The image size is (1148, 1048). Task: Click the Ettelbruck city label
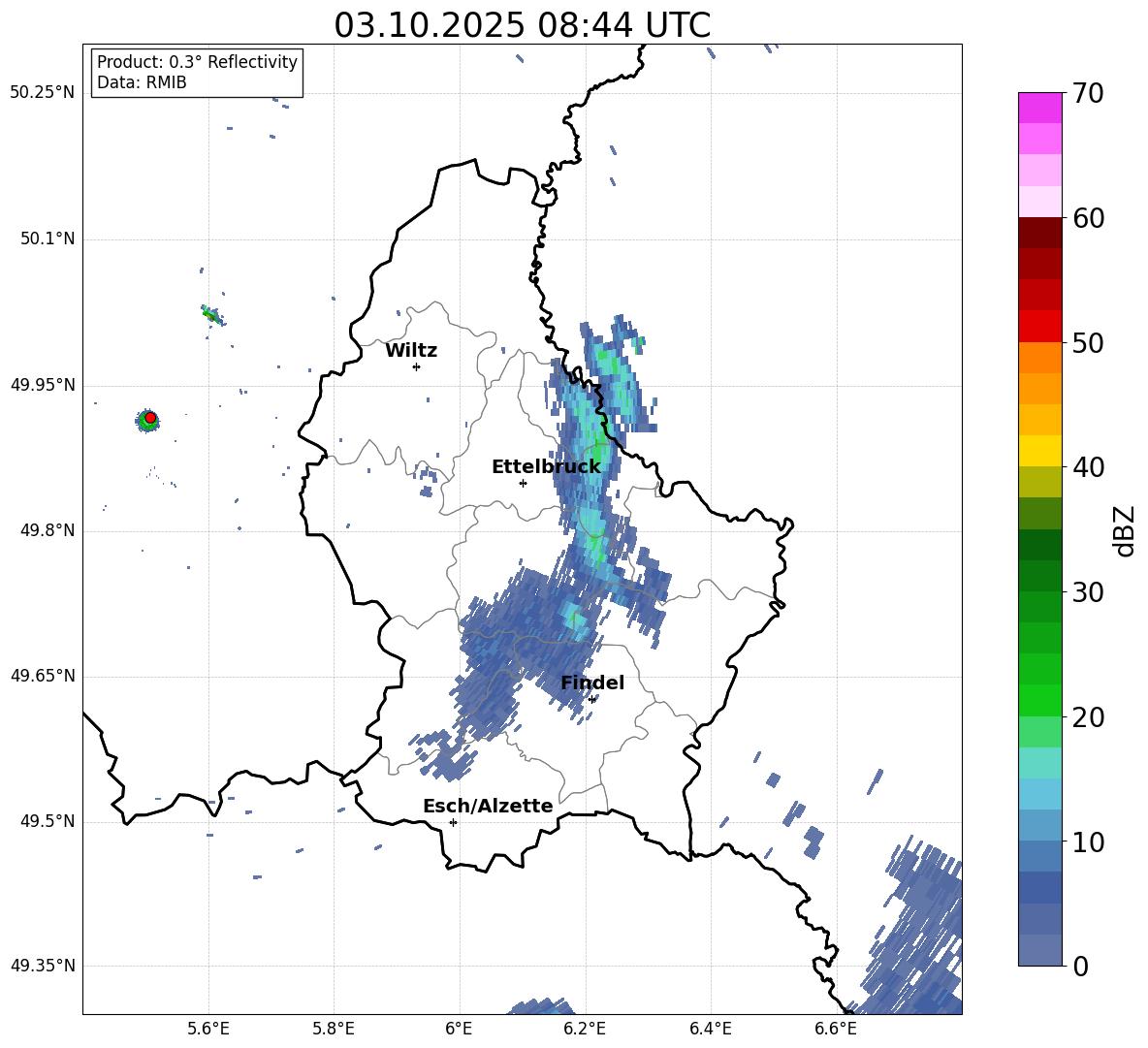546,467
